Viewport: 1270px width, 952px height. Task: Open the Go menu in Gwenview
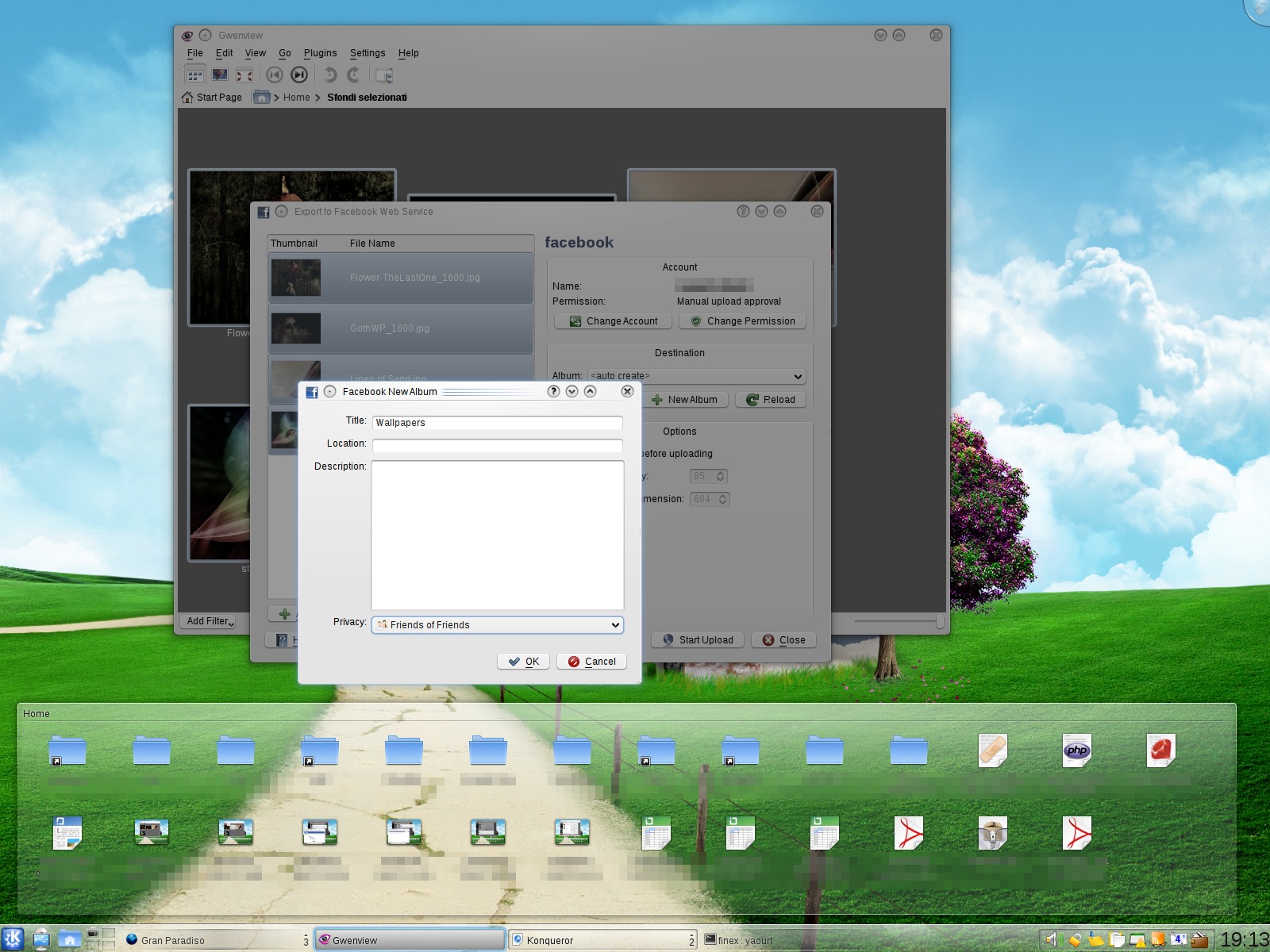tap(285, 53)
